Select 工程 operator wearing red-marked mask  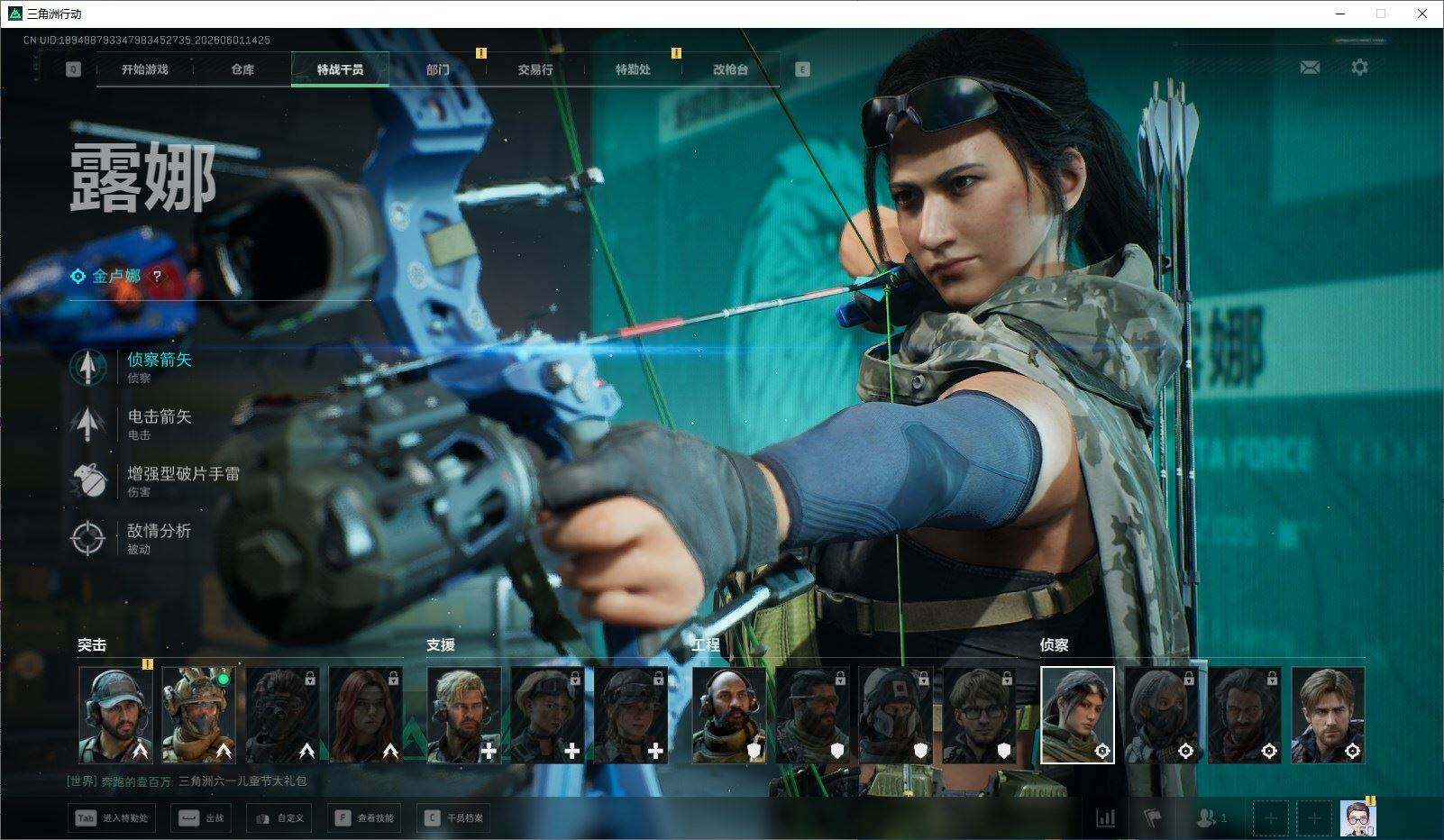[896, 715]
